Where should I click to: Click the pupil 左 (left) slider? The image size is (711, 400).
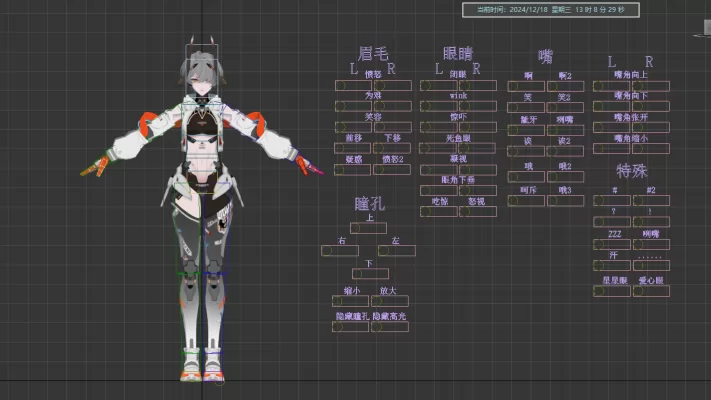383,251
